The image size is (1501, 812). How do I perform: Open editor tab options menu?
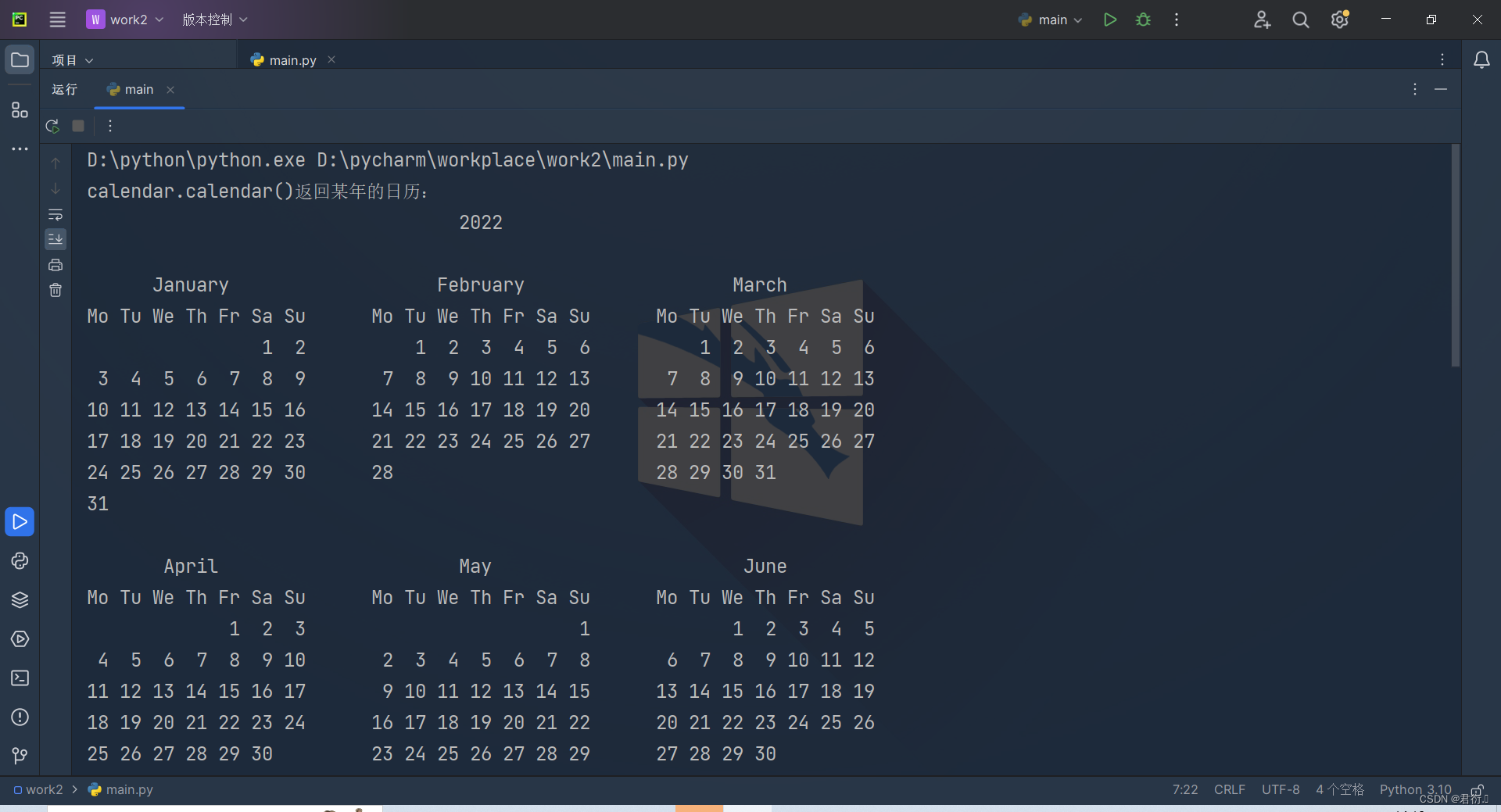[x=1442, y=59]
